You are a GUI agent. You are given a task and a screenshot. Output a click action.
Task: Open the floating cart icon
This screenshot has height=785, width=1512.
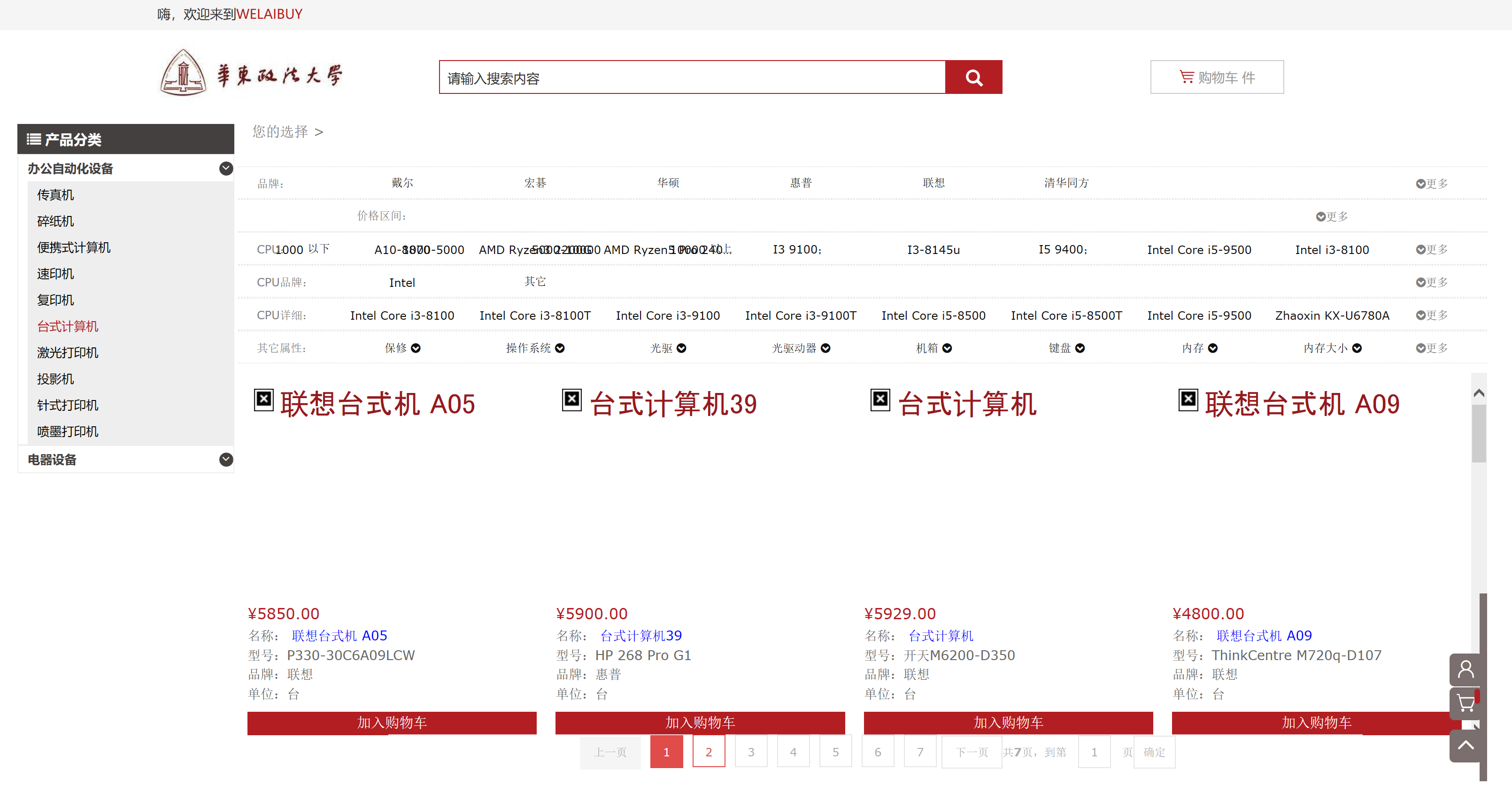pos(1465,703)
